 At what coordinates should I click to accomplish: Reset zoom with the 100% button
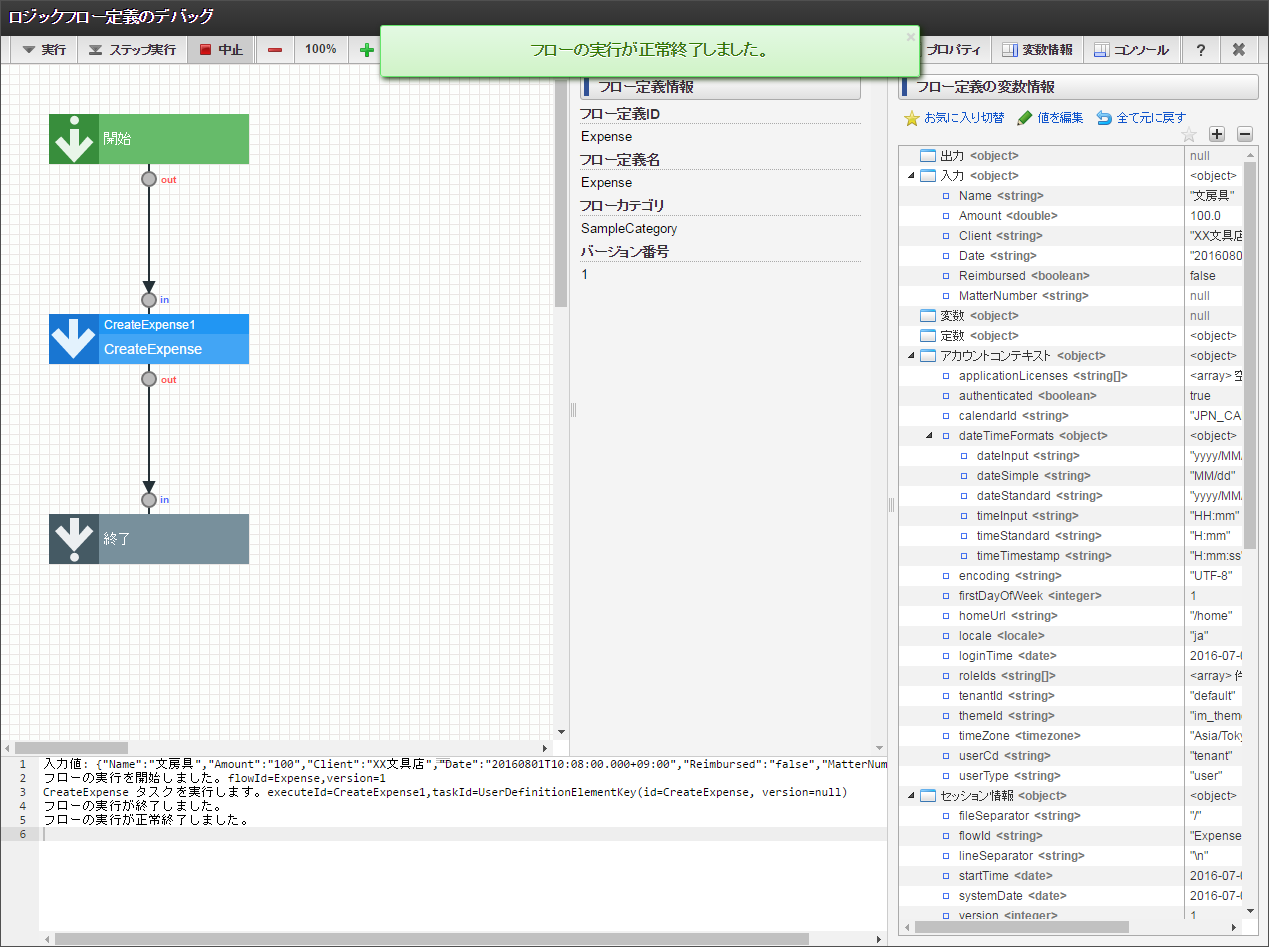click(320, 49)
